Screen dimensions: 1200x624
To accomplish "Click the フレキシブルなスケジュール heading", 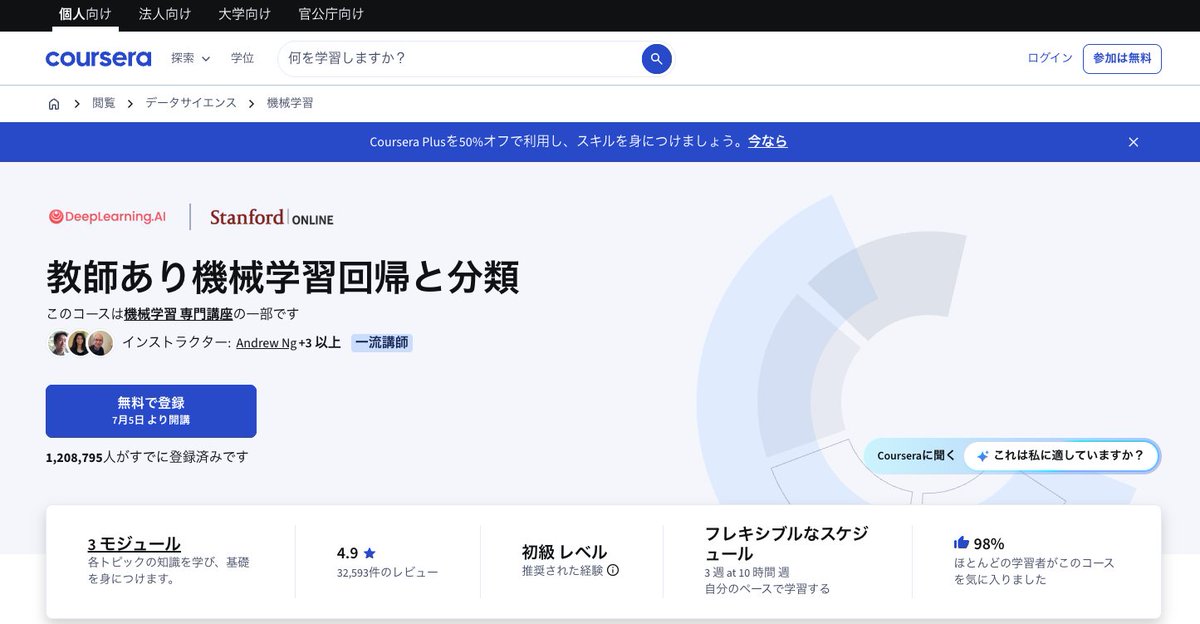I will click(787, 543).
